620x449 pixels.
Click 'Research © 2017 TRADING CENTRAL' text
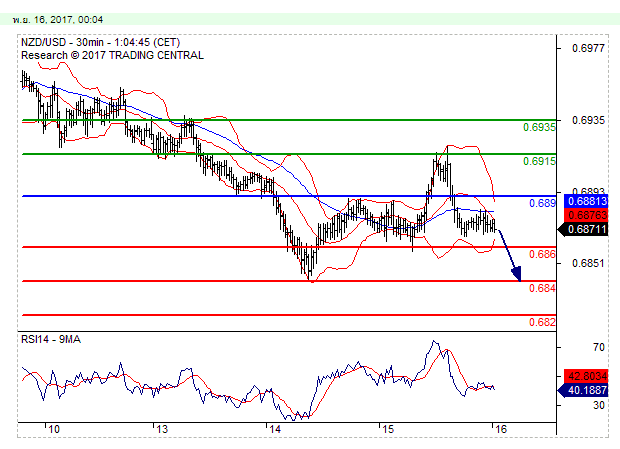pyautogui.click(x=112, y=55)
